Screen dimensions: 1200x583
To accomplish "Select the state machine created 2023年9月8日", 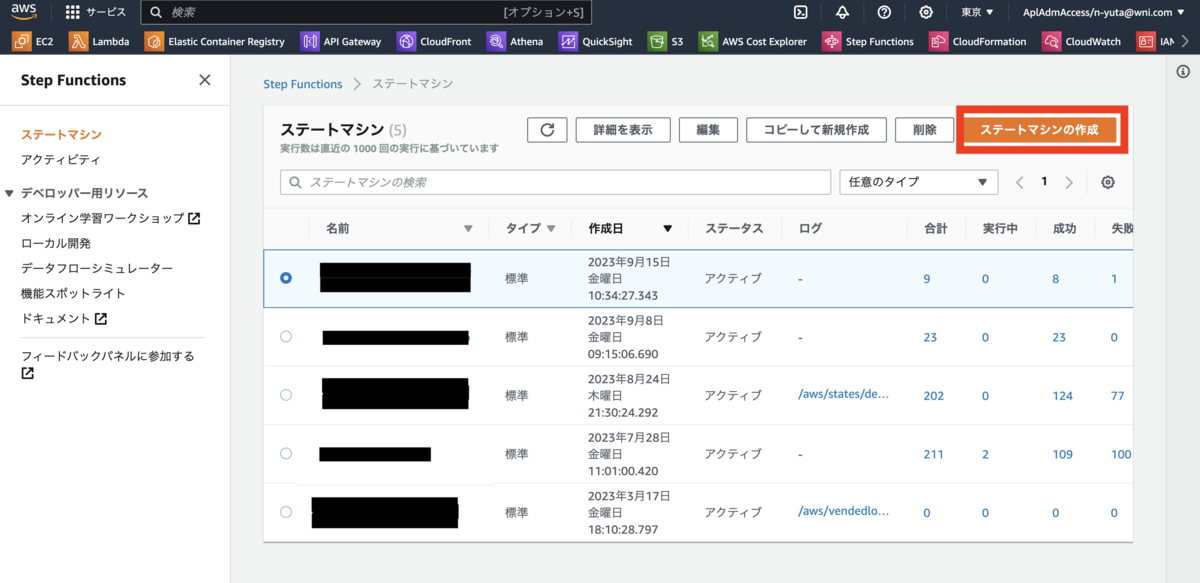I will coord(287,337).
